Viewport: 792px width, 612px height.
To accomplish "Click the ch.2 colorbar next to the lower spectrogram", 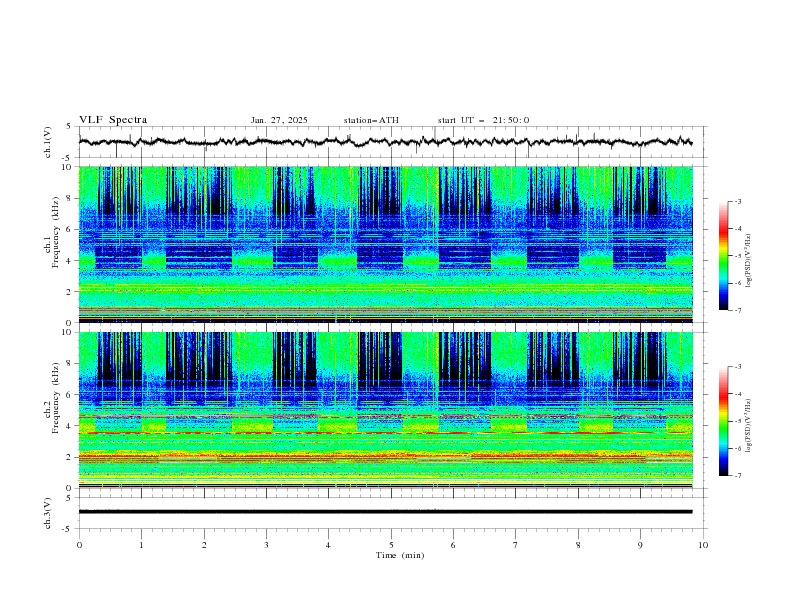I will tap(723, 421).
